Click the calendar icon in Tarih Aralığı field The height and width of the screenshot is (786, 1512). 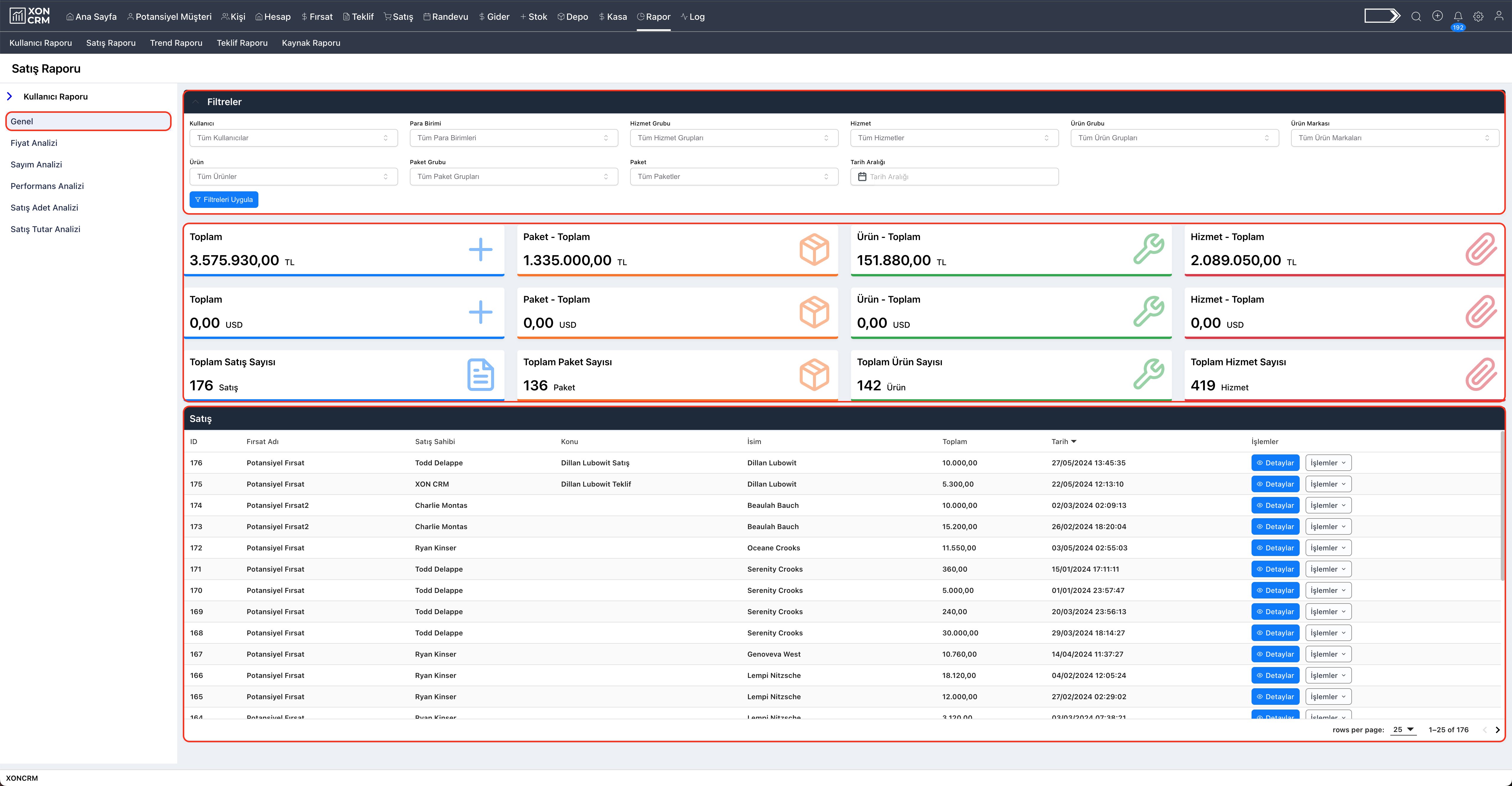point(862,177)
